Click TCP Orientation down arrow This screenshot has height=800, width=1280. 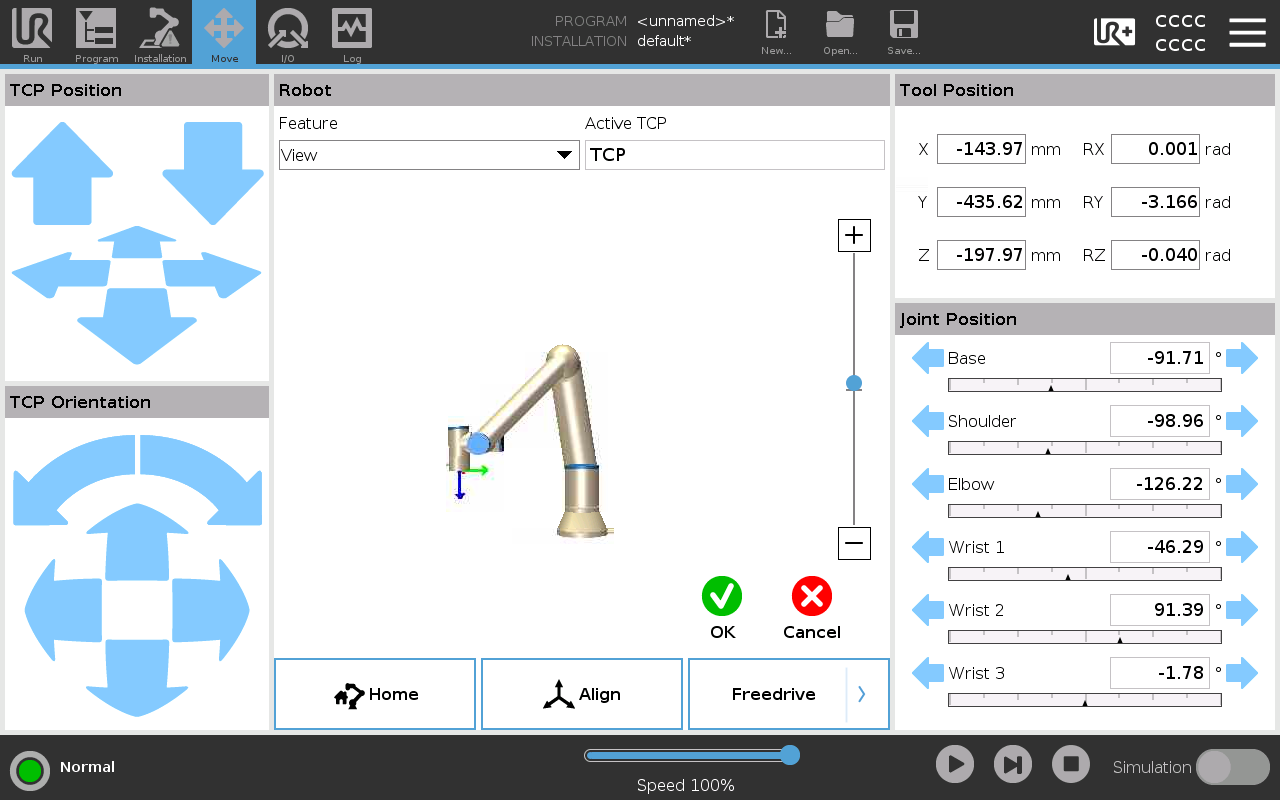pyautogui.click(x=137, y=678)
